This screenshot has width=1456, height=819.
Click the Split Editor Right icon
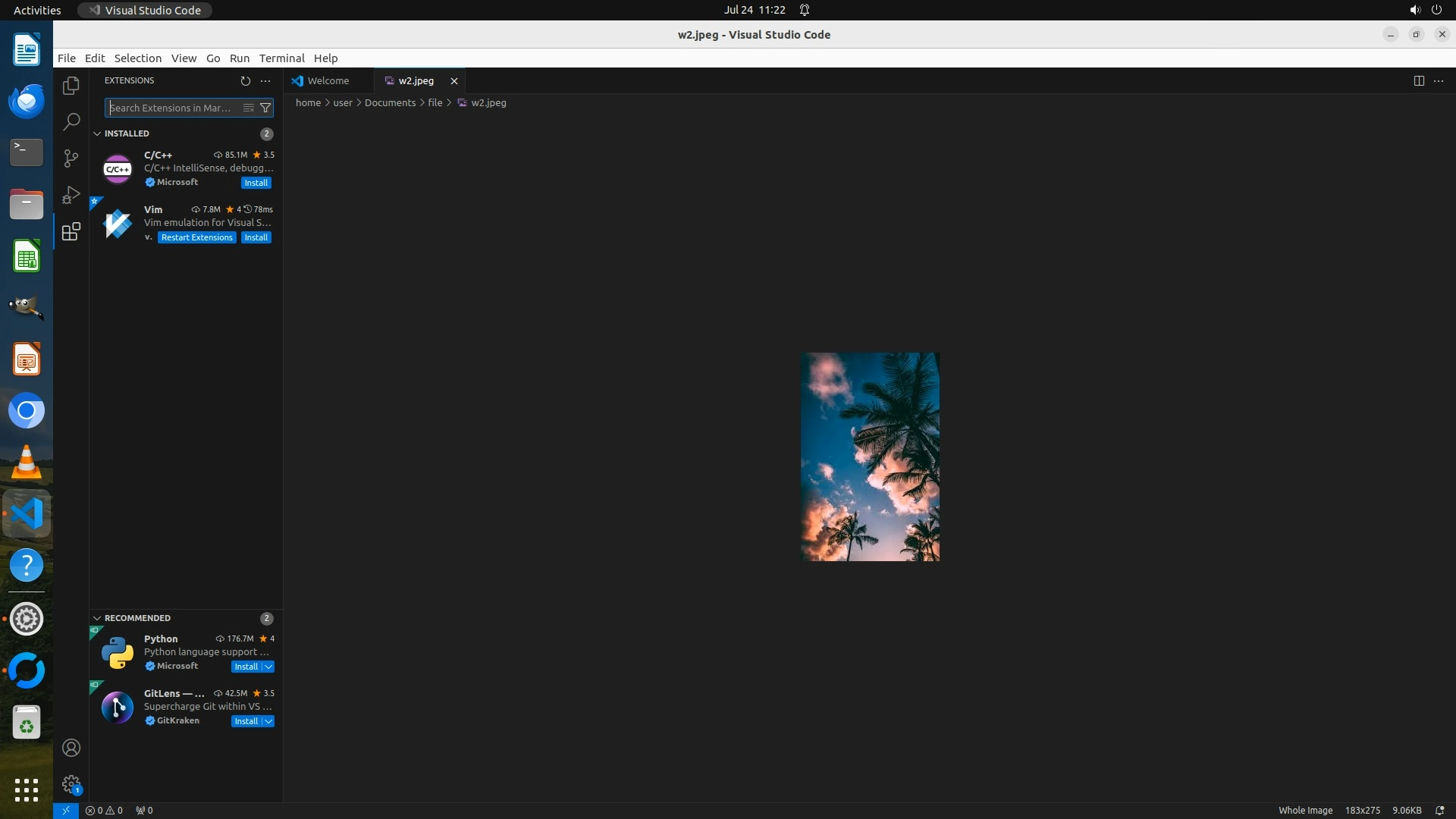(1419, 80)
